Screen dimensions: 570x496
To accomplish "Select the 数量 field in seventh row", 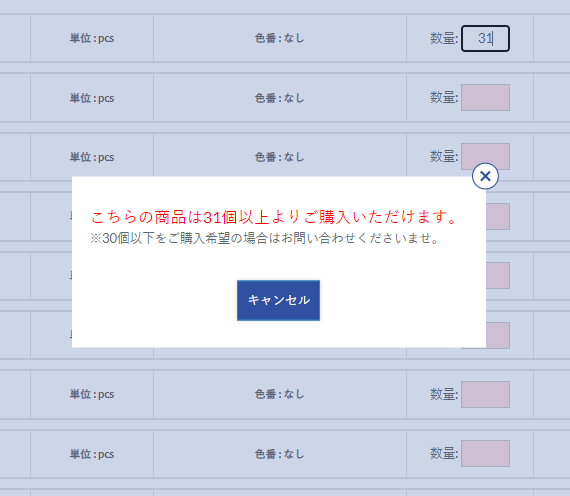I will point(485,395).
